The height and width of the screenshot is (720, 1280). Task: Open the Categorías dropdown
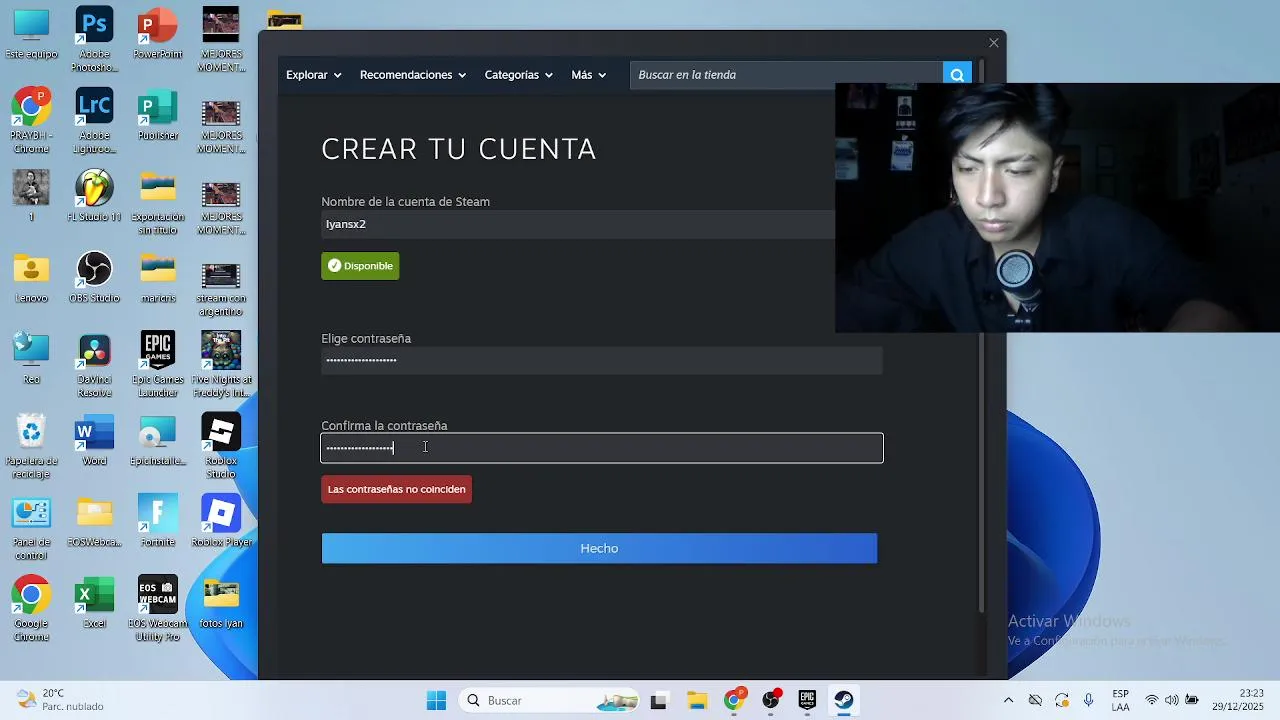518,75
